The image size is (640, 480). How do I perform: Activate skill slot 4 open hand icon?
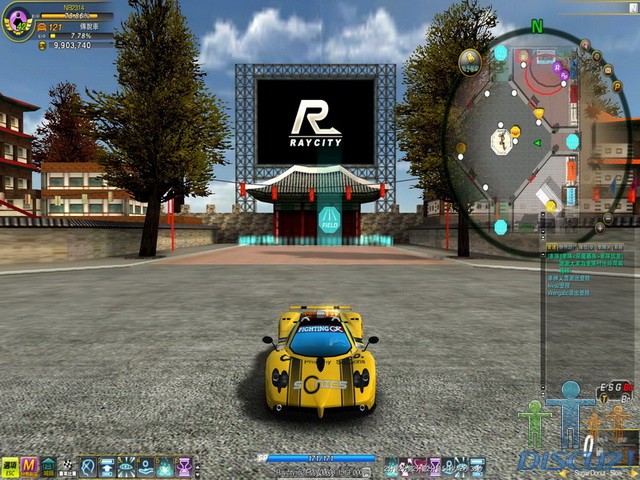pos(146,468)
